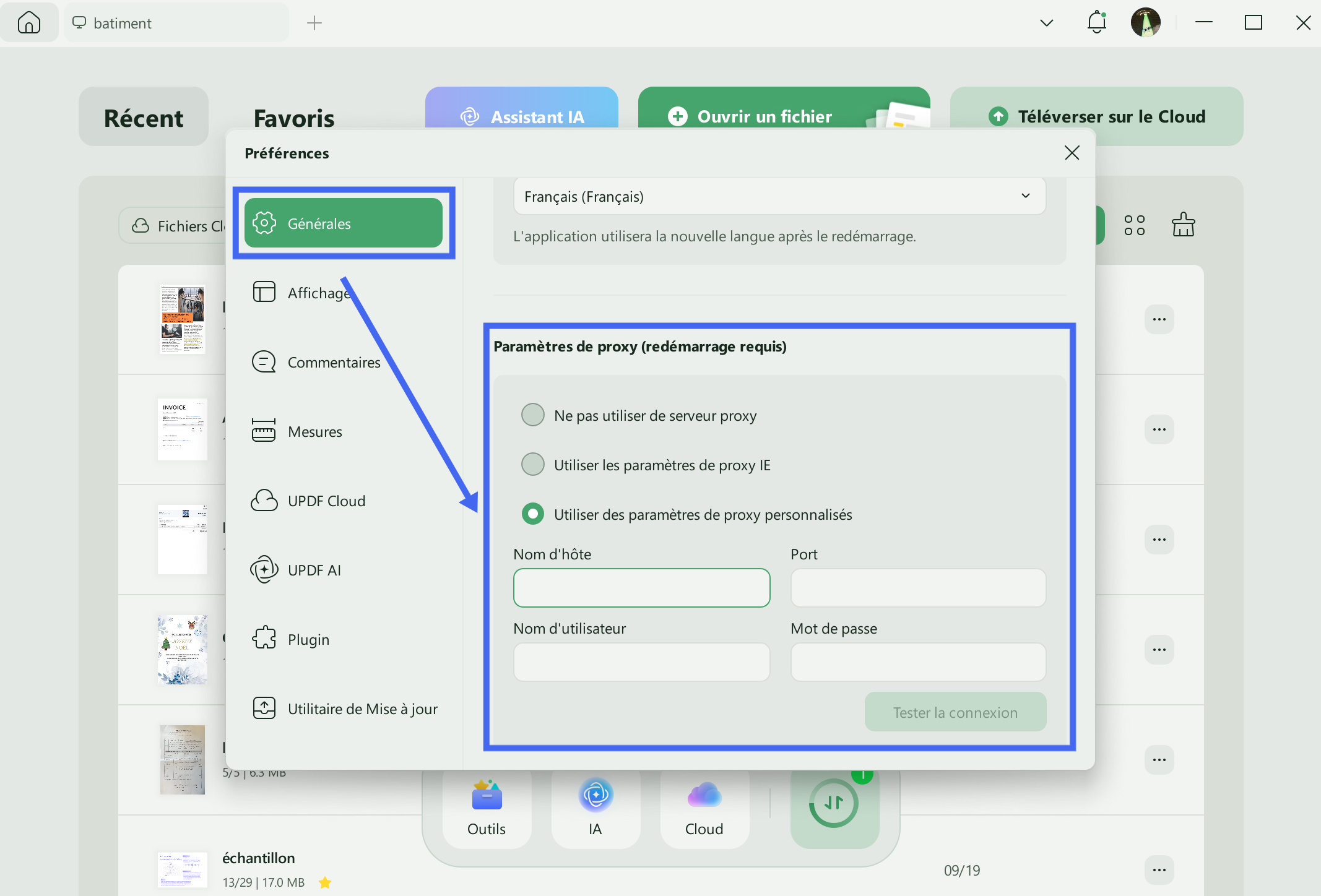This screenshot has height=896, width=1321.
Task: Open the notifications bell
Action: [1096, 23]
